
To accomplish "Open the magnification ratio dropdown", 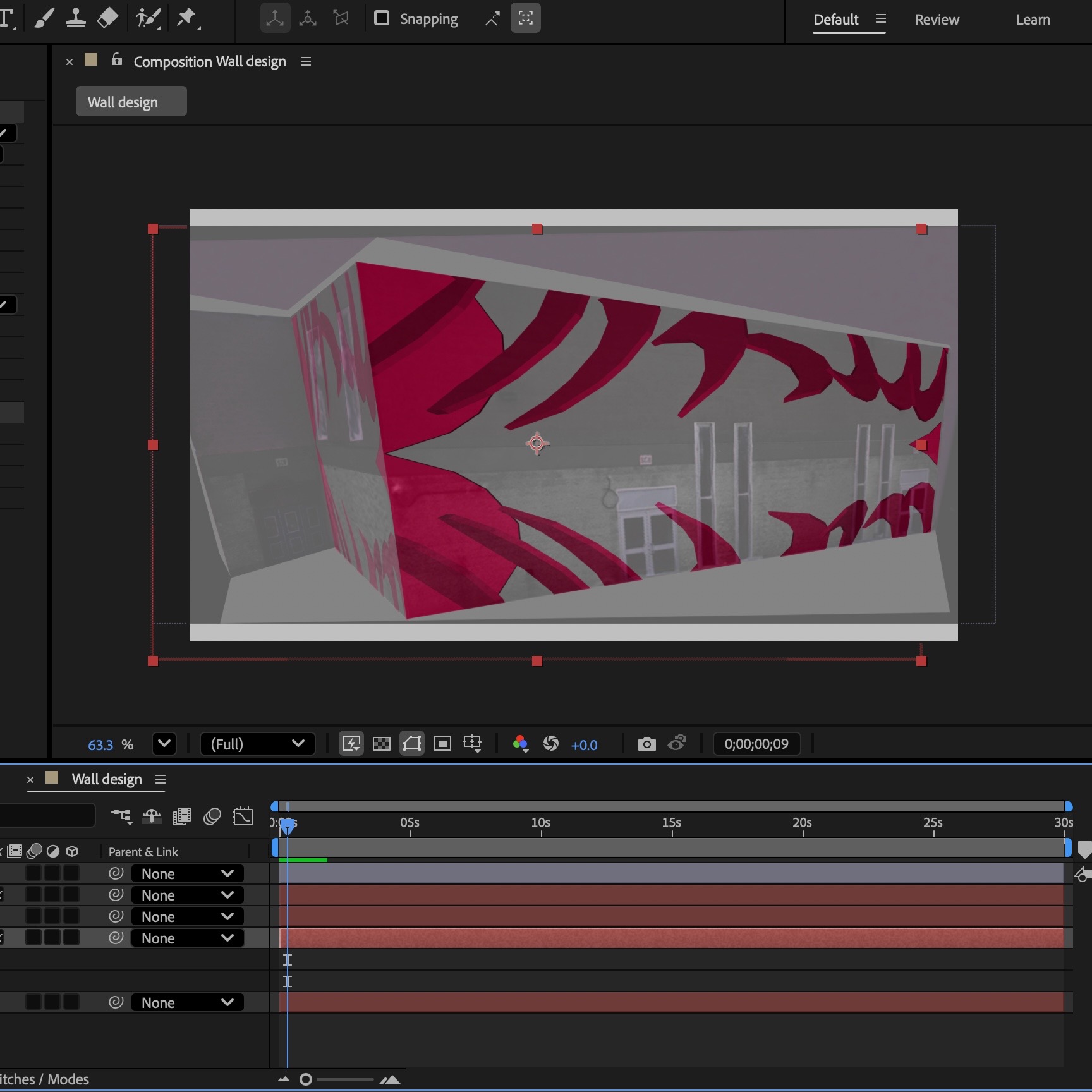I will pos(164,744).
